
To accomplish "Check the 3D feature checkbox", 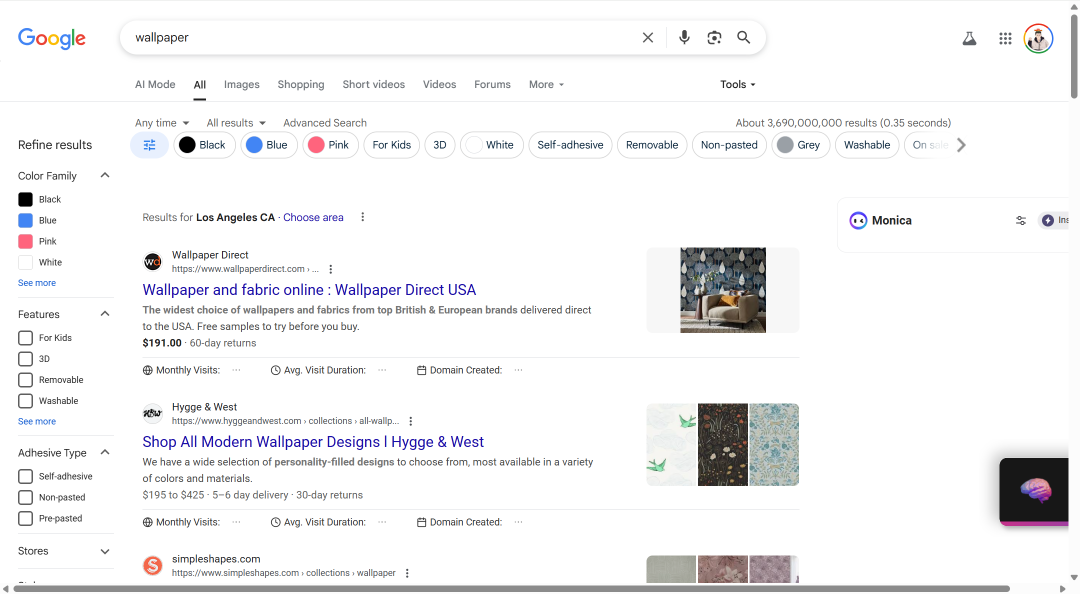I will (25, 359).
